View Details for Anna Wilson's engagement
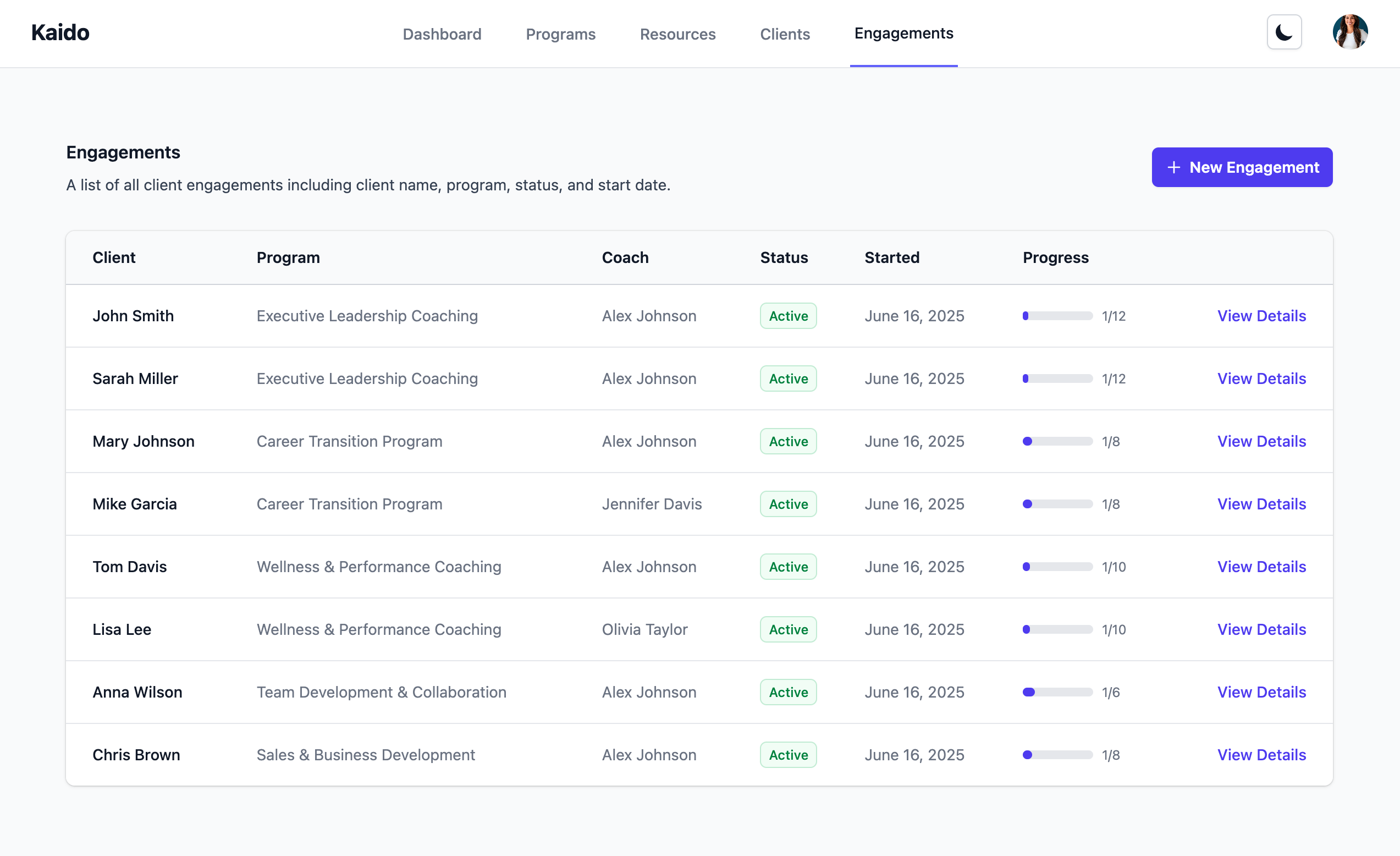Image resolution: width=1400 pixels, height=856 pixels. click(1261, 692)
